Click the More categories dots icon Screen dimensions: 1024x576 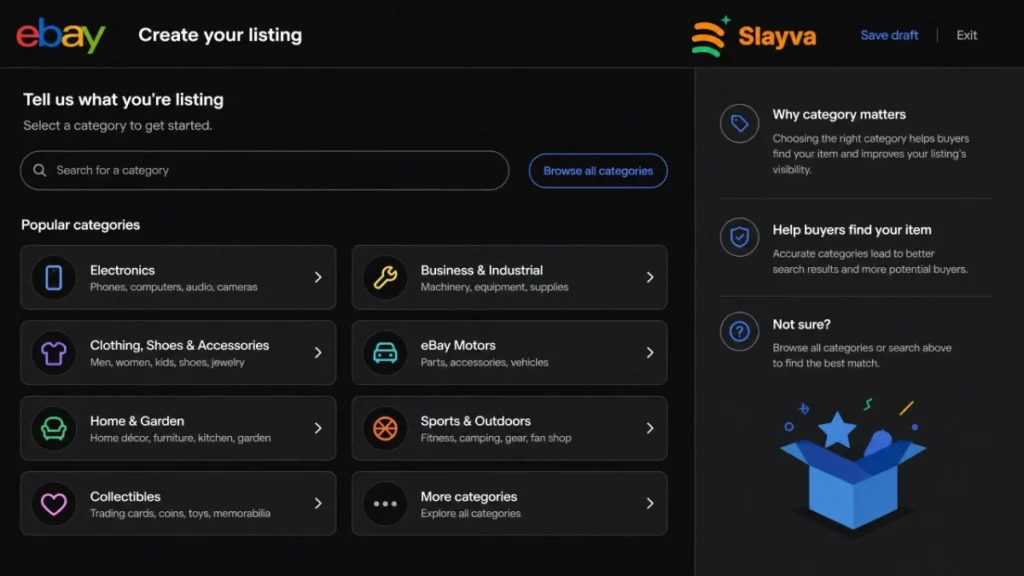pos(385,504)
